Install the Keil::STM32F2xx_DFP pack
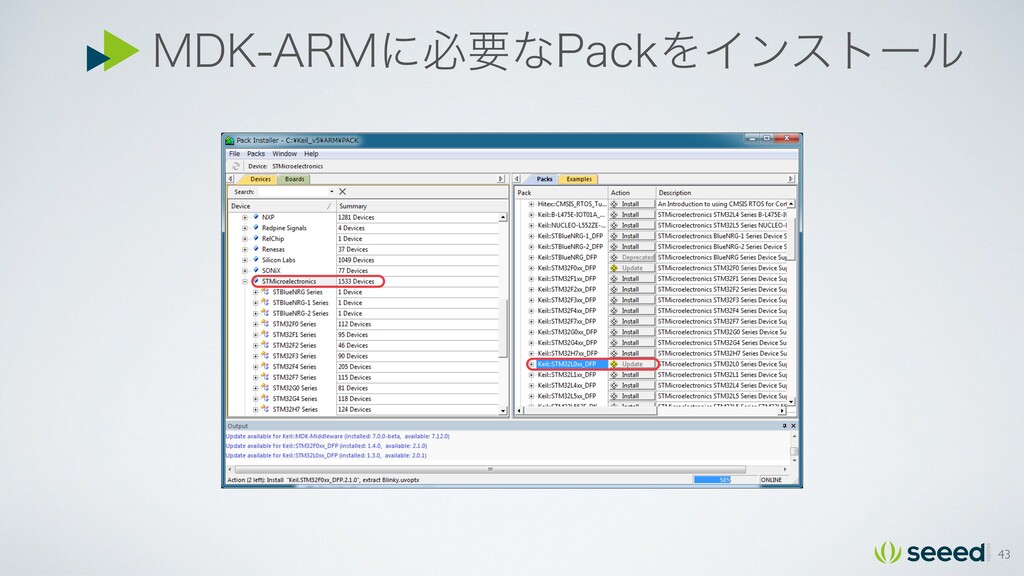 click(632, 289)
